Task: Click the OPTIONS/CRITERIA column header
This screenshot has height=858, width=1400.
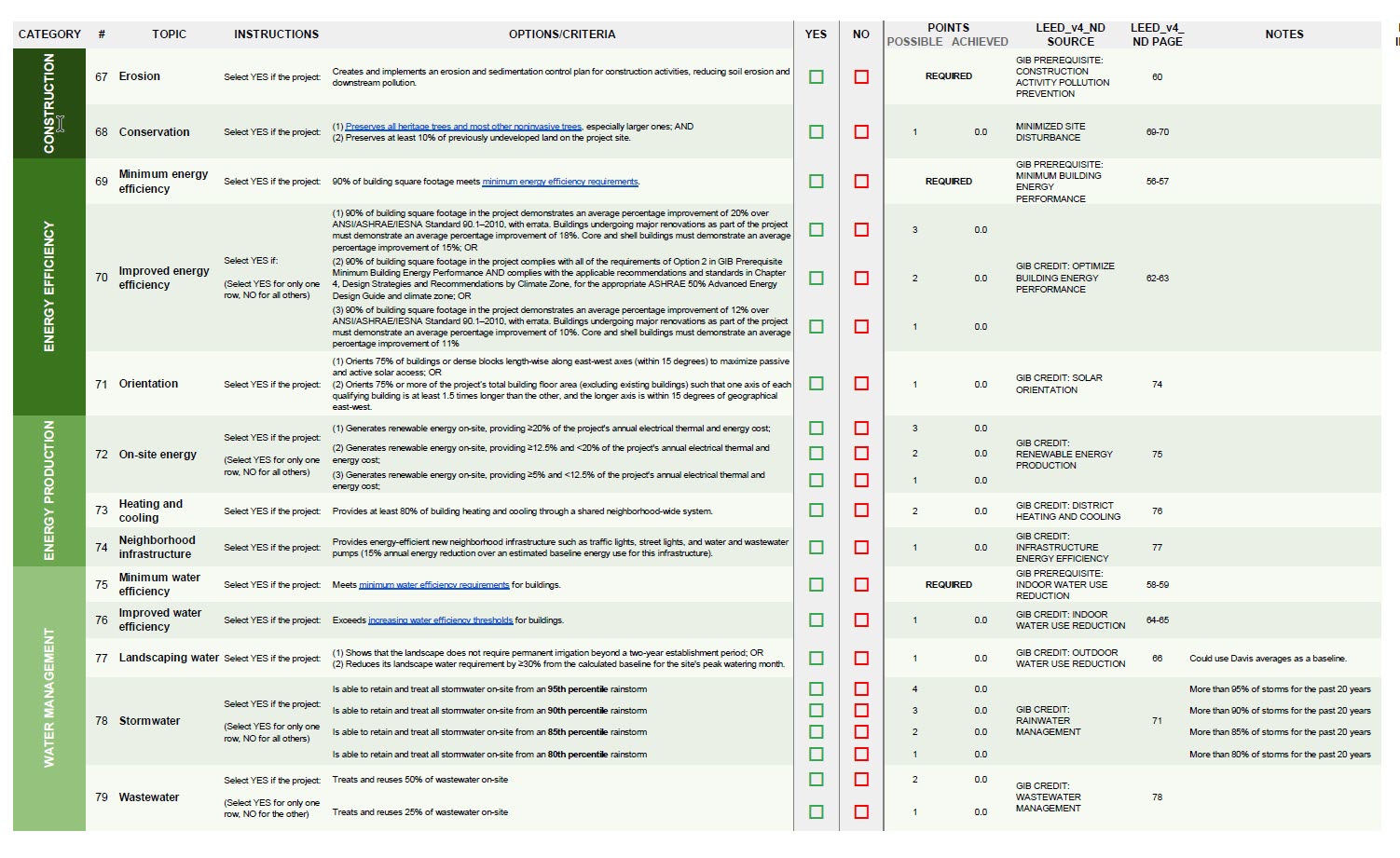Action: tap(561, 34)
